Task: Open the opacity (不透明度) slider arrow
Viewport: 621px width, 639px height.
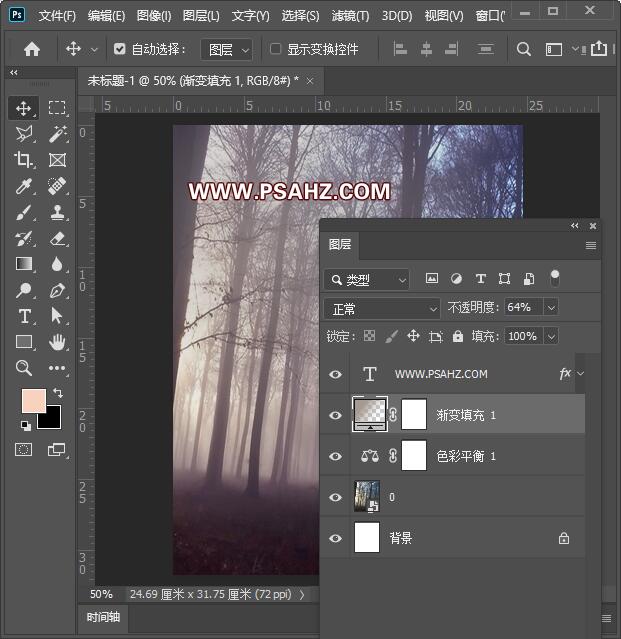Action: (551, 307)
